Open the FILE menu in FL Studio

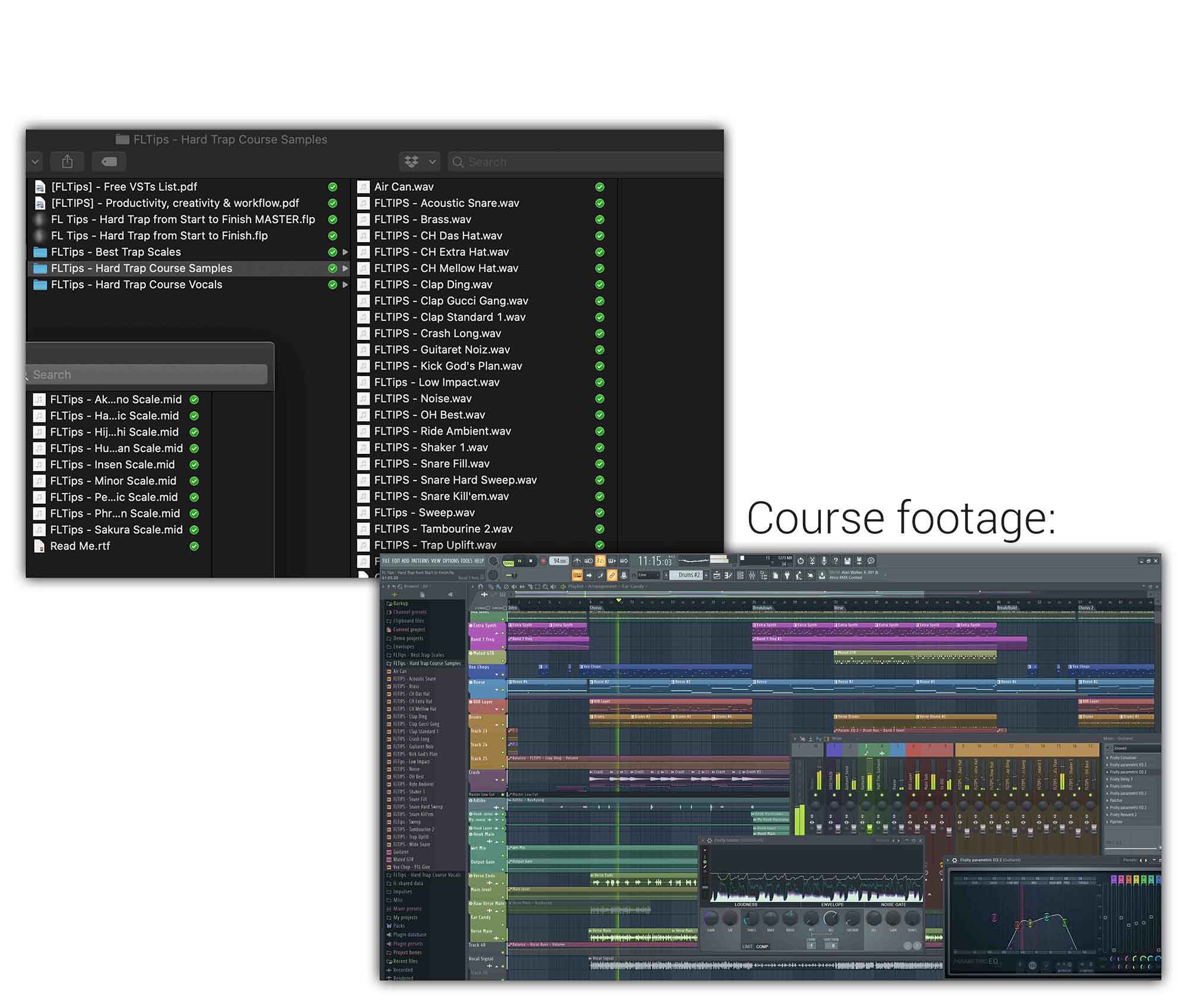tap(386, 561)
